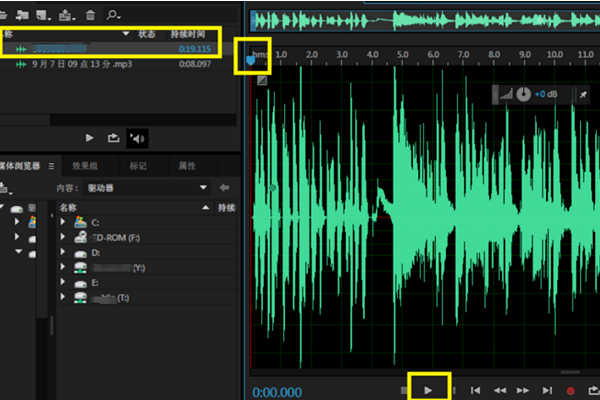Click the Rewind button
Screen dimensions: 600x400
tap(500, 390)
